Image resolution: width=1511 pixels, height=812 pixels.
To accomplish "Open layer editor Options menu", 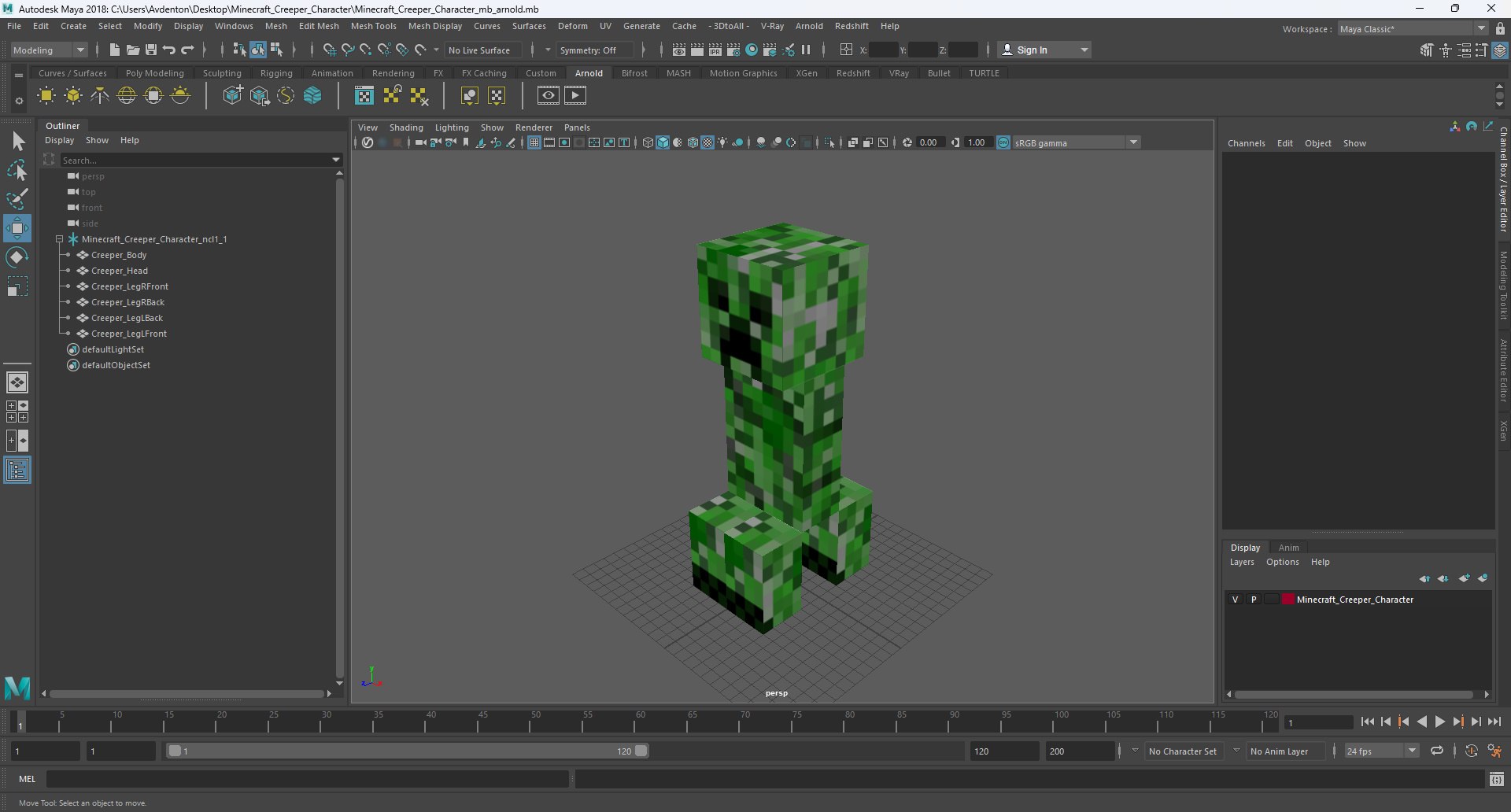I will click(1282, 562).
